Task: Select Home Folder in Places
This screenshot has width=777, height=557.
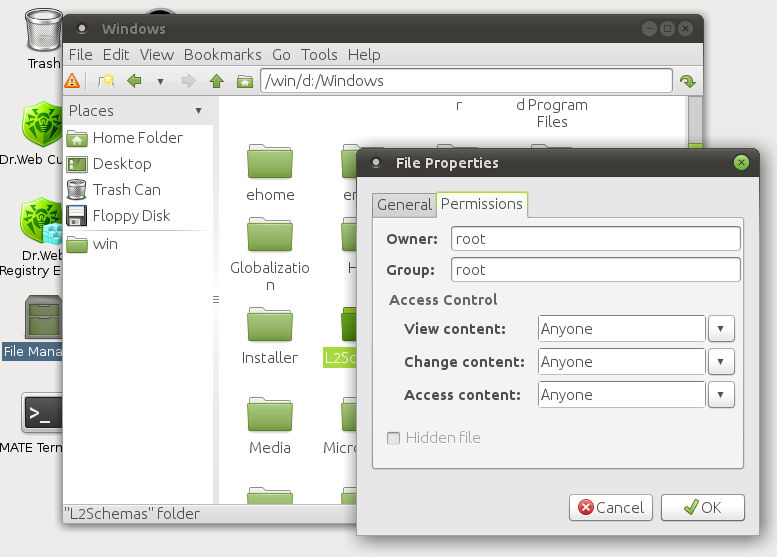Action: (x=138, y=138)
